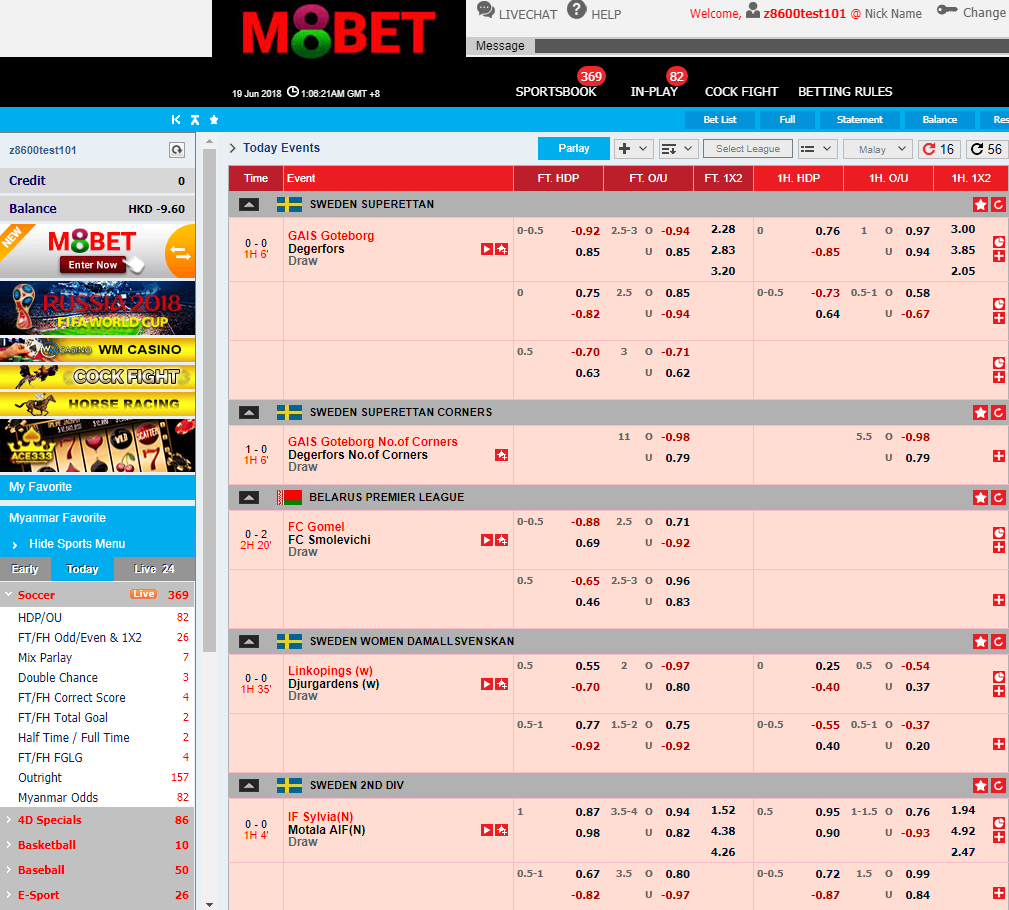Open the plus add-options dropdown
This screenshot has width=1009, height=910.
point(634,149)
